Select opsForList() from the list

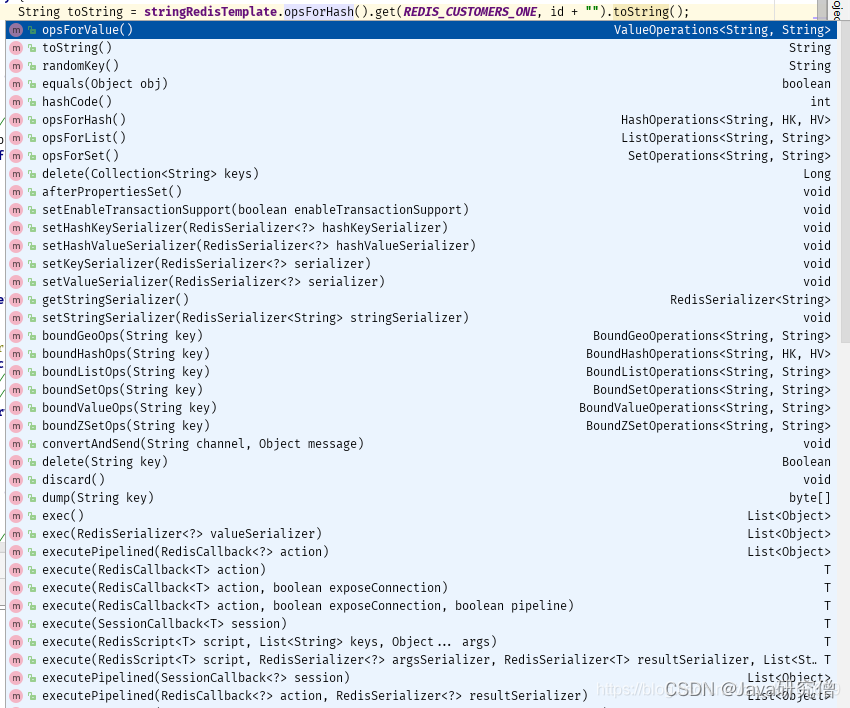(421, 138)
